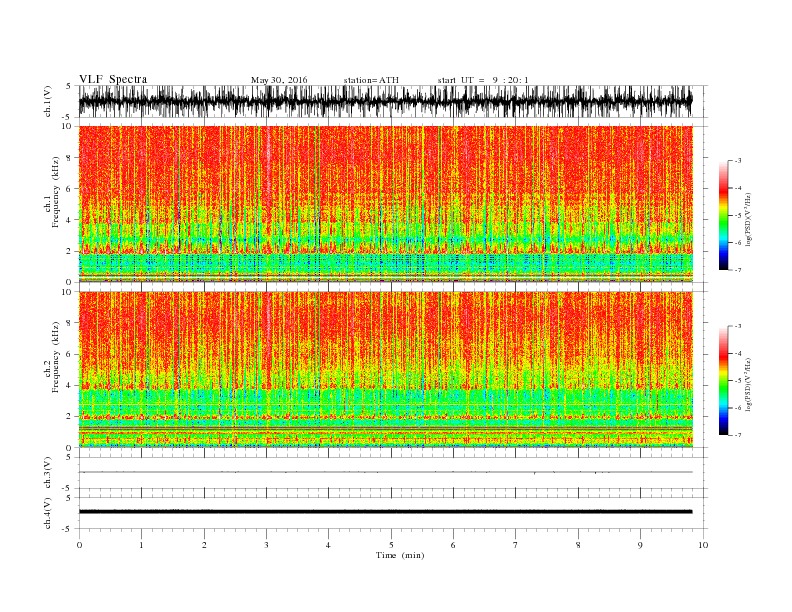Viewport: 792px width, 612px height.
Task: Click time axis tick label "0"
Action: click(x=79, y=545)
